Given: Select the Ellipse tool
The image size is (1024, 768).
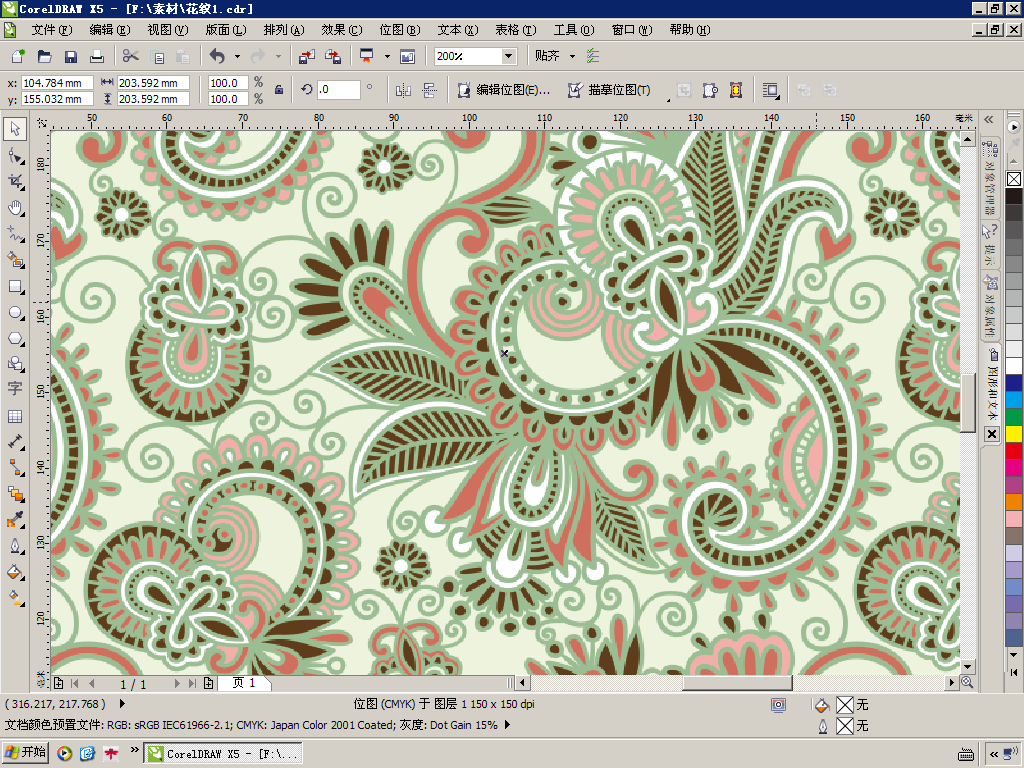Looking at the screenshot, I should [15, 312].
